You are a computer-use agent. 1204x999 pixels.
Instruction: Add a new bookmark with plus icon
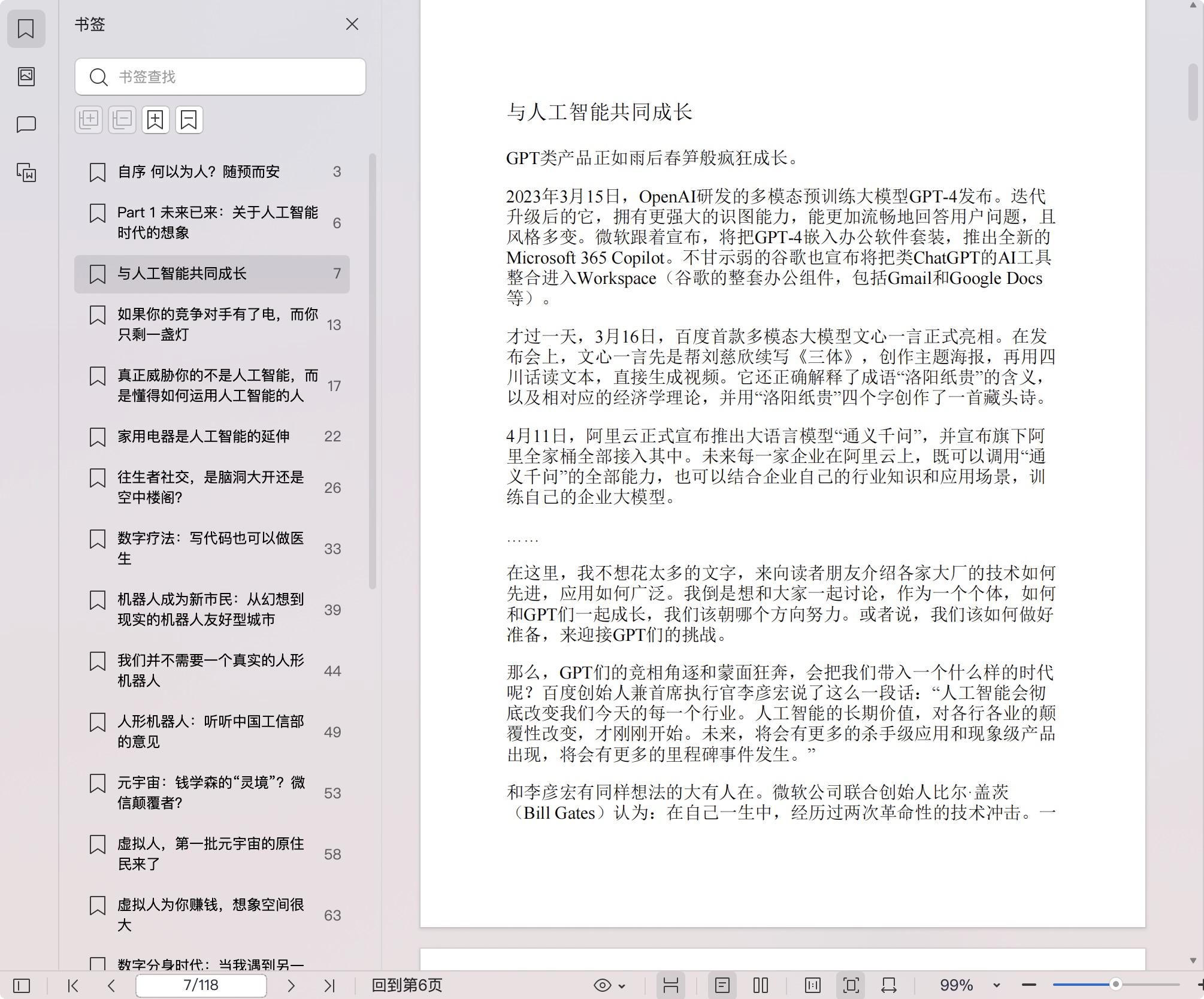[156, 120]
